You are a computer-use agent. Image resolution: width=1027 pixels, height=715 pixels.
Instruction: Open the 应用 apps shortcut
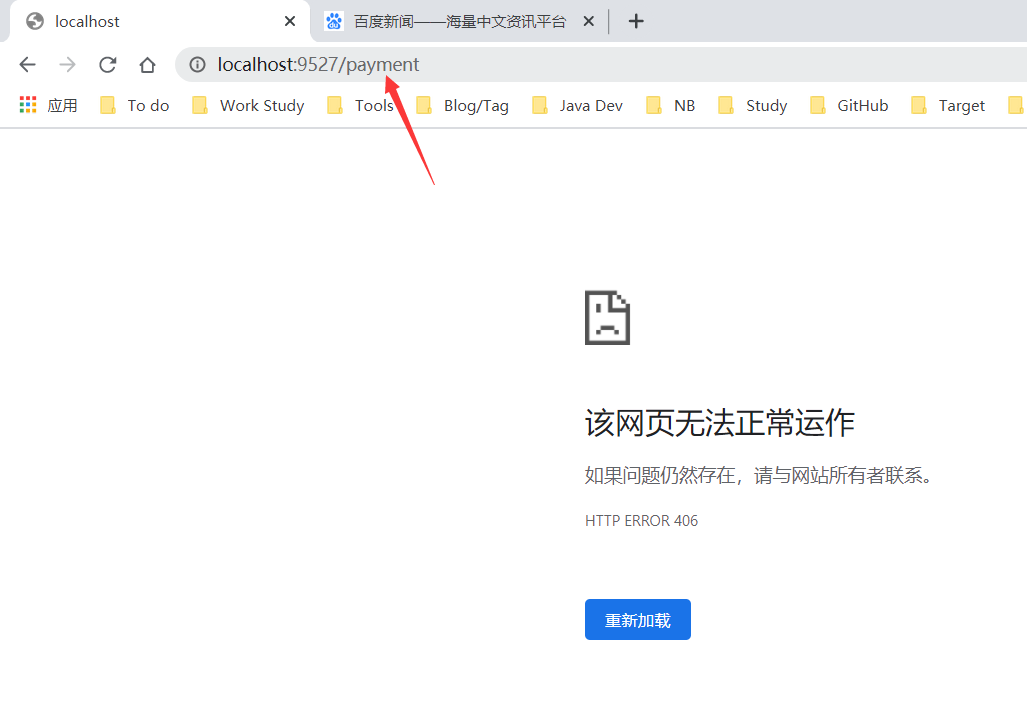pos(48,105)
